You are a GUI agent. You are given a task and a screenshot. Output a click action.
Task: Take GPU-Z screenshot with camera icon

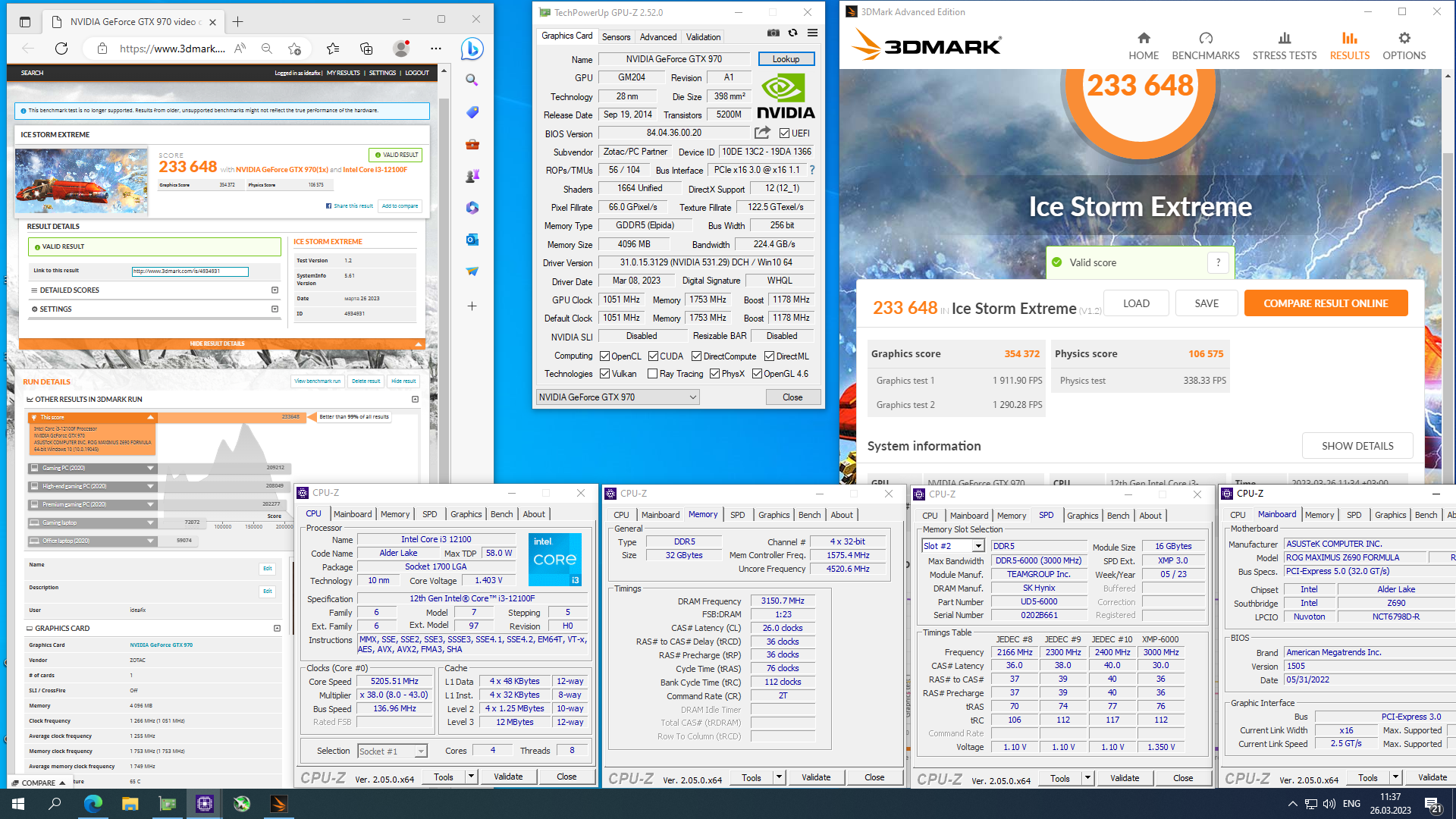773,33
